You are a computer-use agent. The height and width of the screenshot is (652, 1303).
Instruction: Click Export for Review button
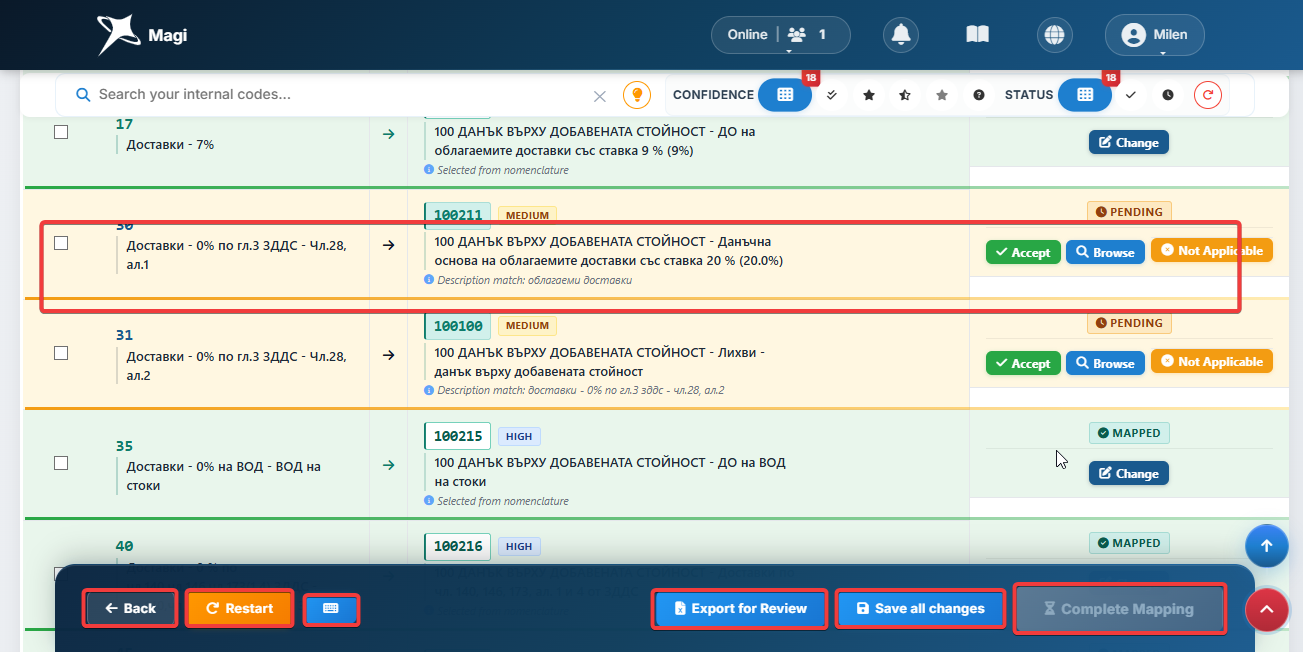[x=740, y=608]
